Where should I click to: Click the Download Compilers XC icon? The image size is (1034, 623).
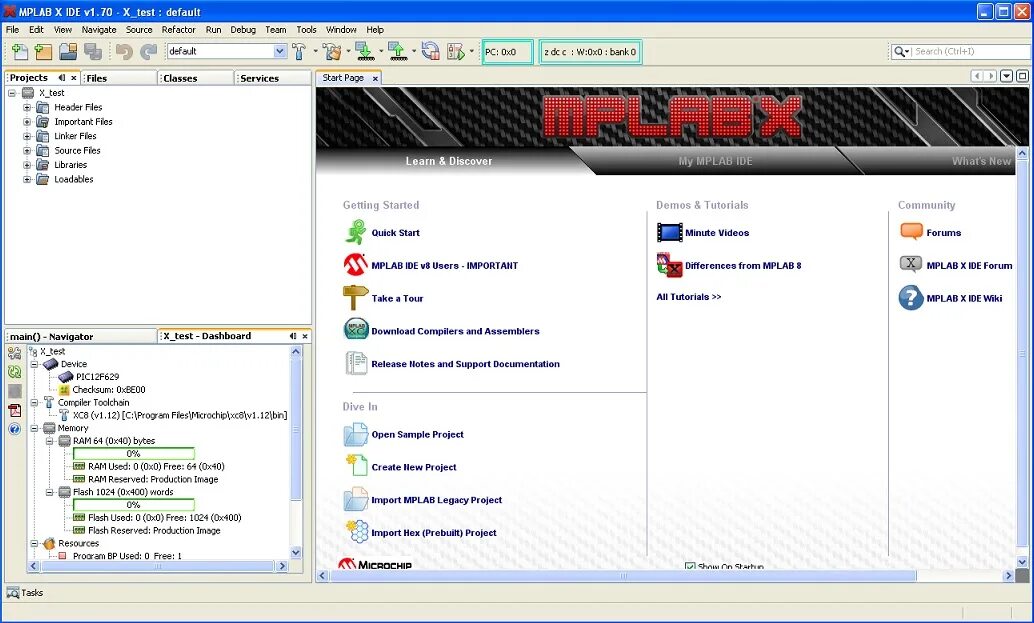[356, 329]
